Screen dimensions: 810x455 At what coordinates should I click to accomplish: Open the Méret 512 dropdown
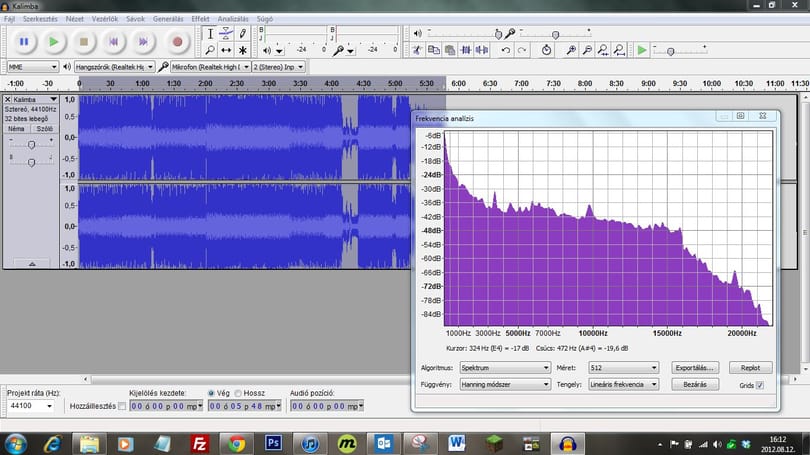[624, 368]
